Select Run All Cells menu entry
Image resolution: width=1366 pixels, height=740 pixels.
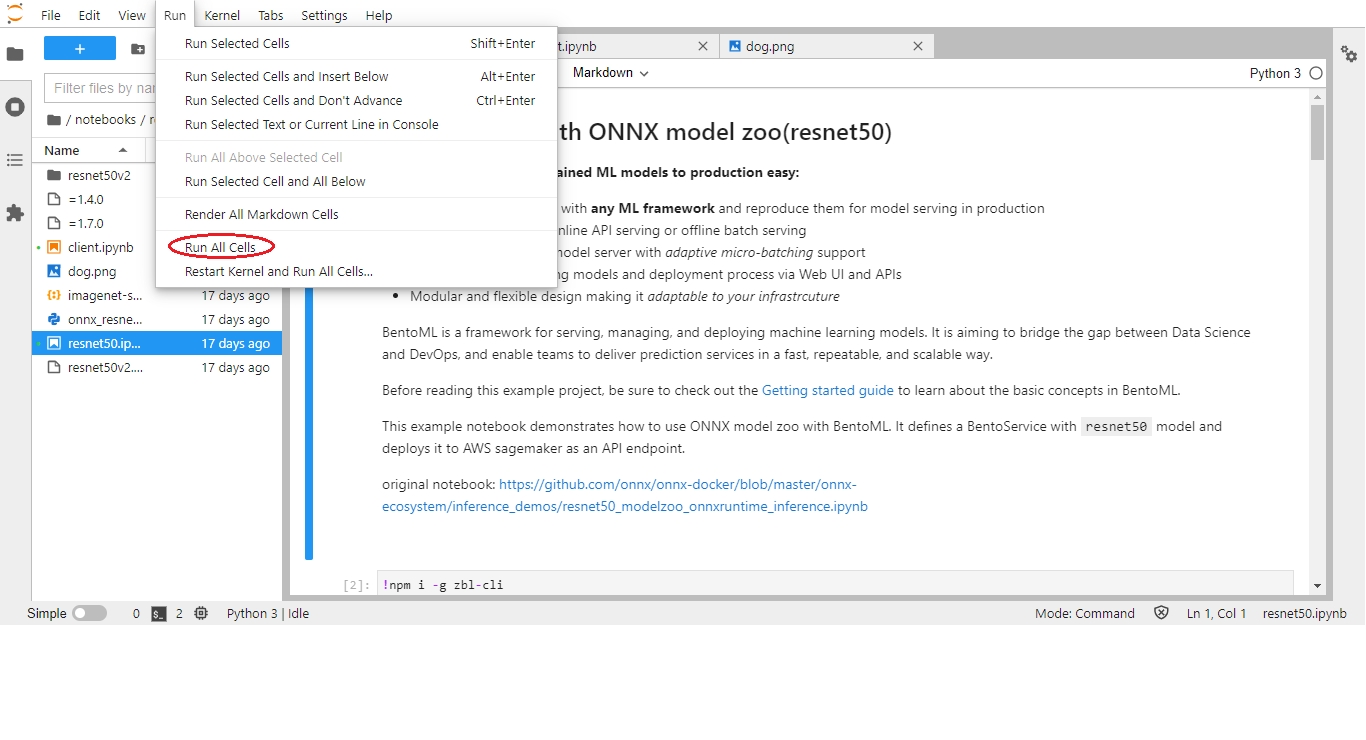coord(220,247)
